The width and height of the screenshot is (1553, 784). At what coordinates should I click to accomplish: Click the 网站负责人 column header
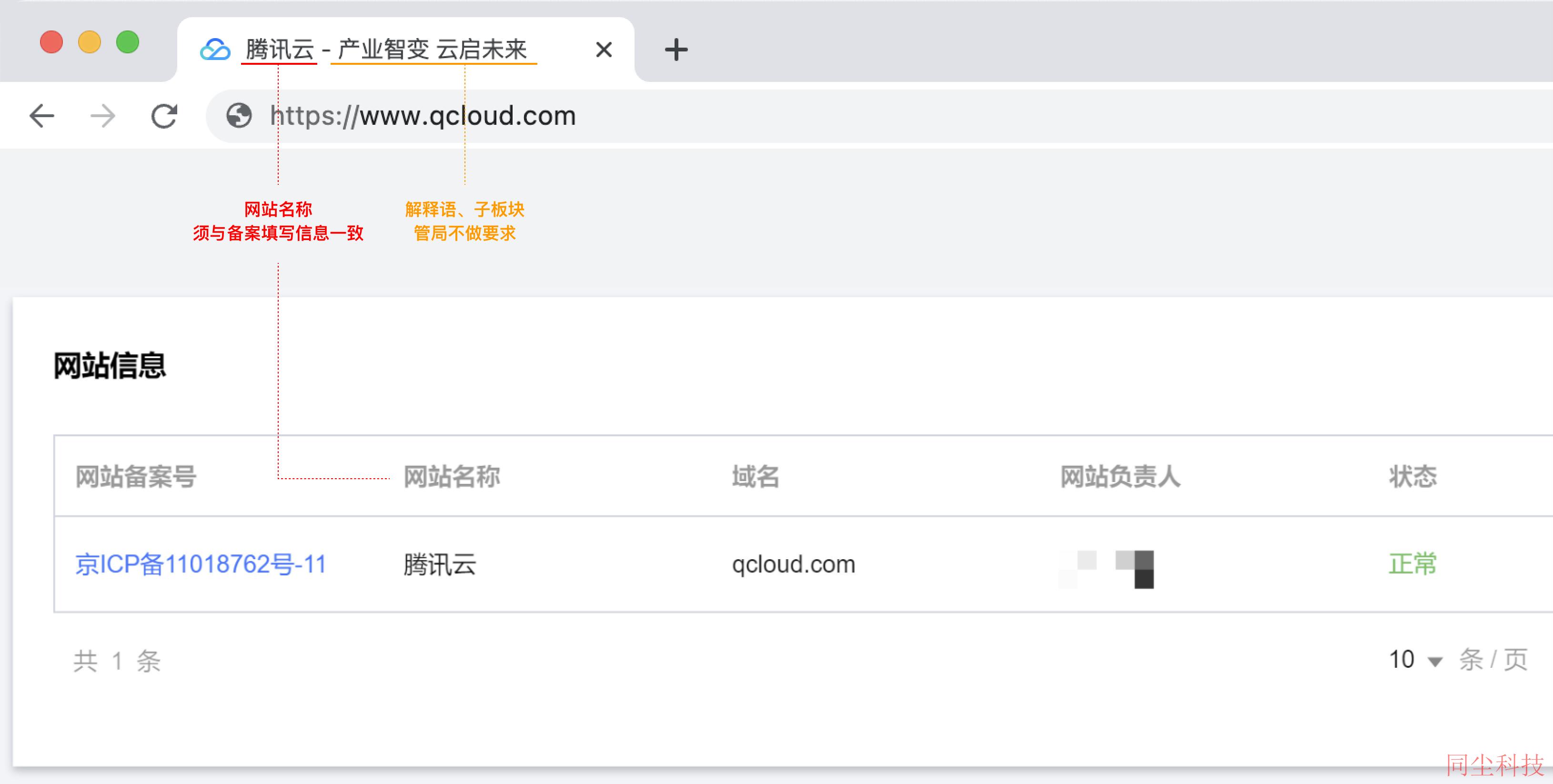click(1120, 476)
